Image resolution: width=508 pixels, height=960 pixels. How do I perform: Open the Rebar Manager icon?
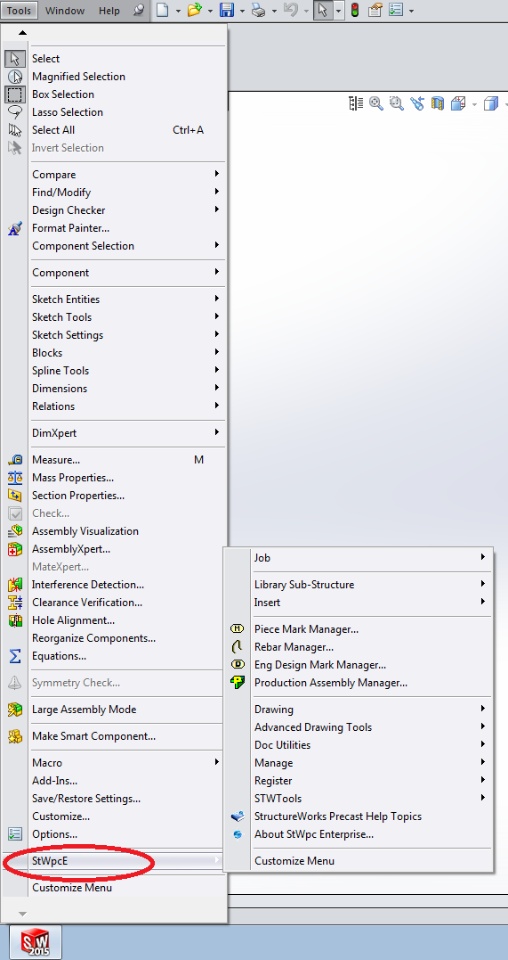[237, 647]
